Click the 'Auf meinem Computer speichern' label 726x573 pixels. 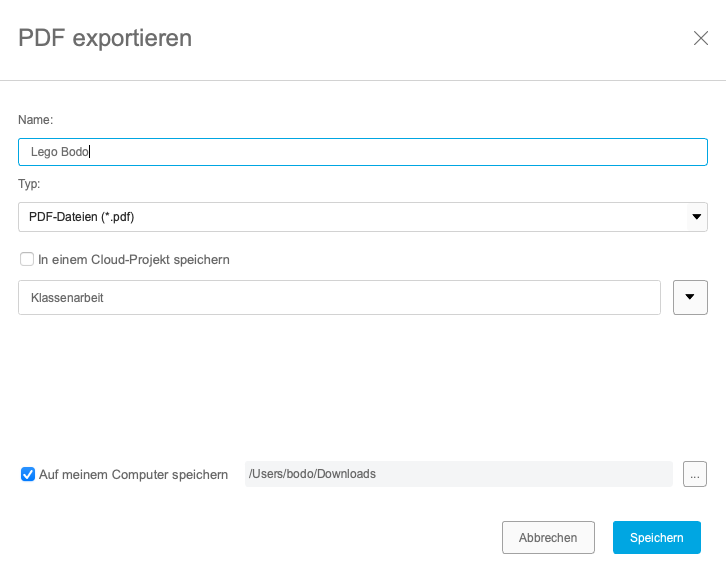(134, 474)
